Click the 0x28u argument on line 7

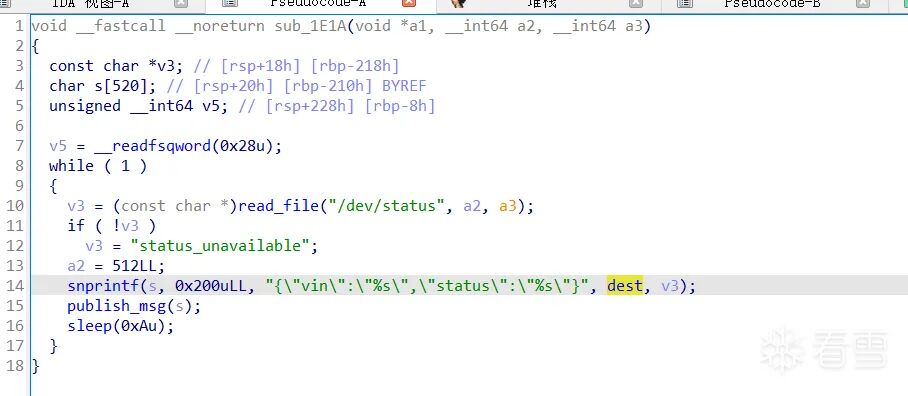point(243,146)
